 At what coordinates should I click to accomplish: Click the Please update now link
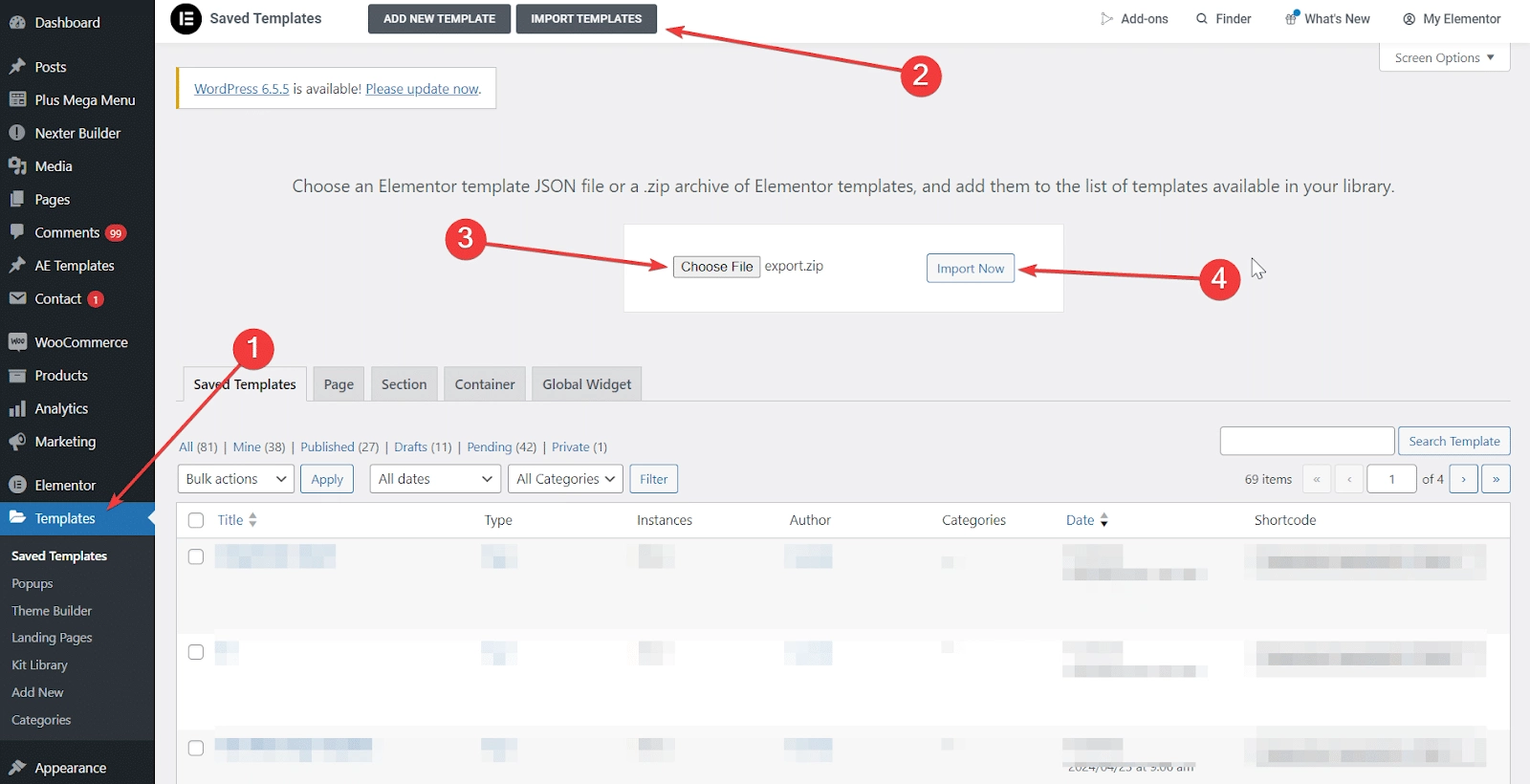click(x=422, y=89)
